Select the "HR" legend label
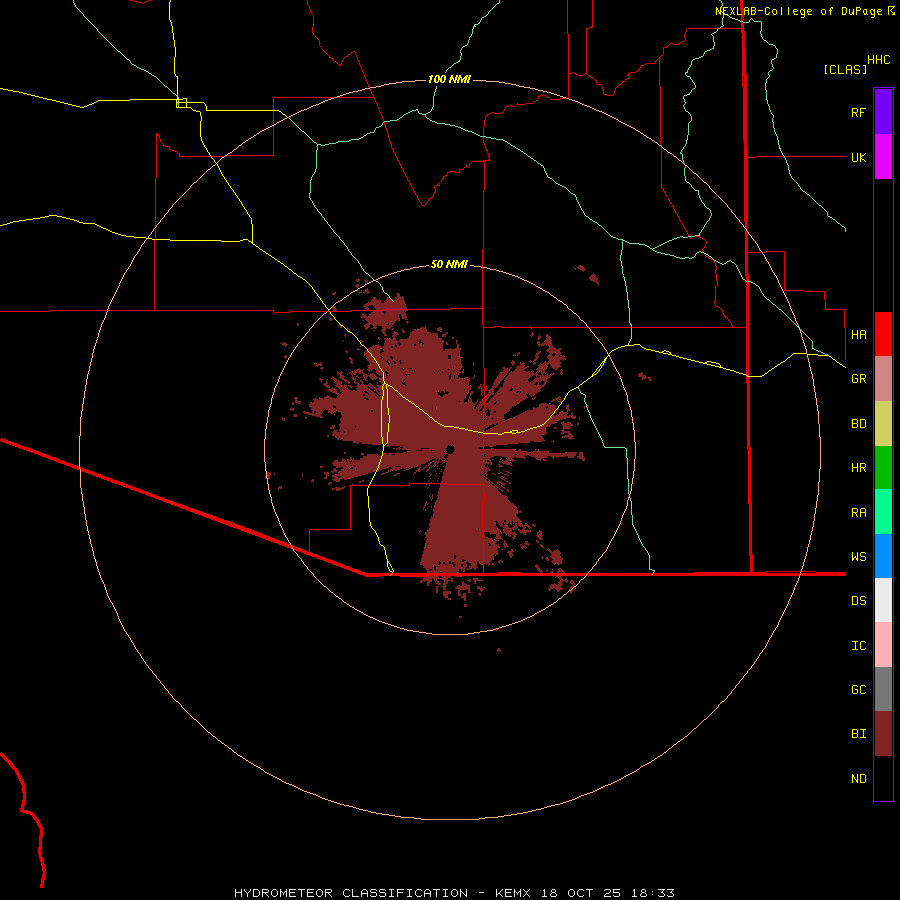Image resolution: width=900 pixels, height=900 pixels. pos(858,468)
